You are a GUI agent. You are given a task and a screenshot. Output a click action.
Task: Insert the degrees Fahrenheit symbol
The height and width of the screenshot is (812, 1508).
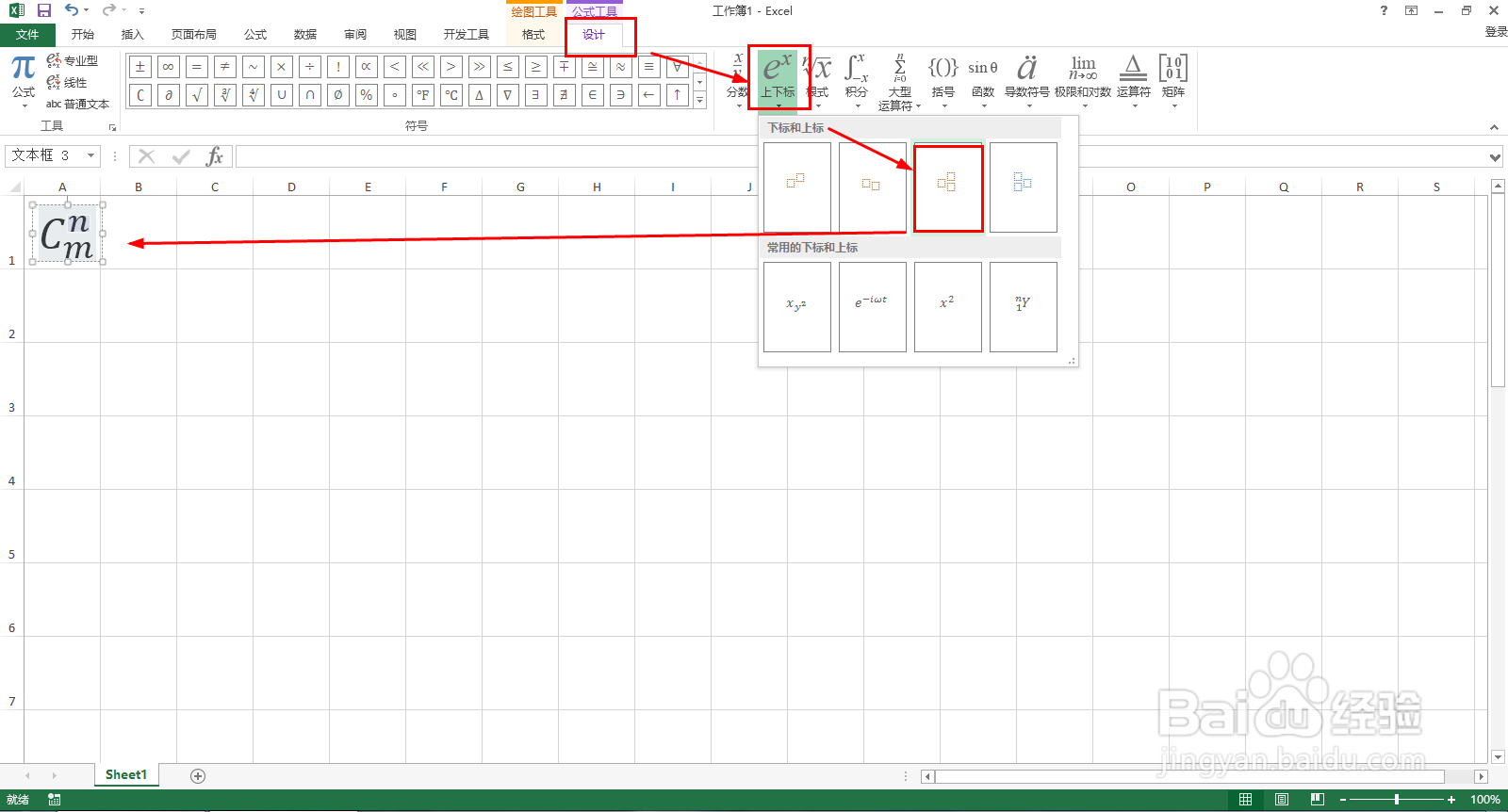(423, 95)
